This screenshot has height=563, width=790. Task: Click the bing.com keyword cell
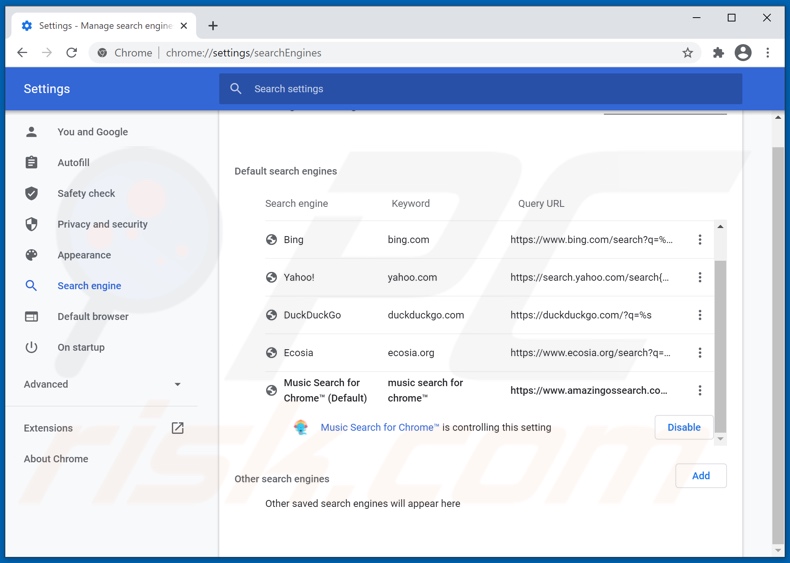point(408,239)
